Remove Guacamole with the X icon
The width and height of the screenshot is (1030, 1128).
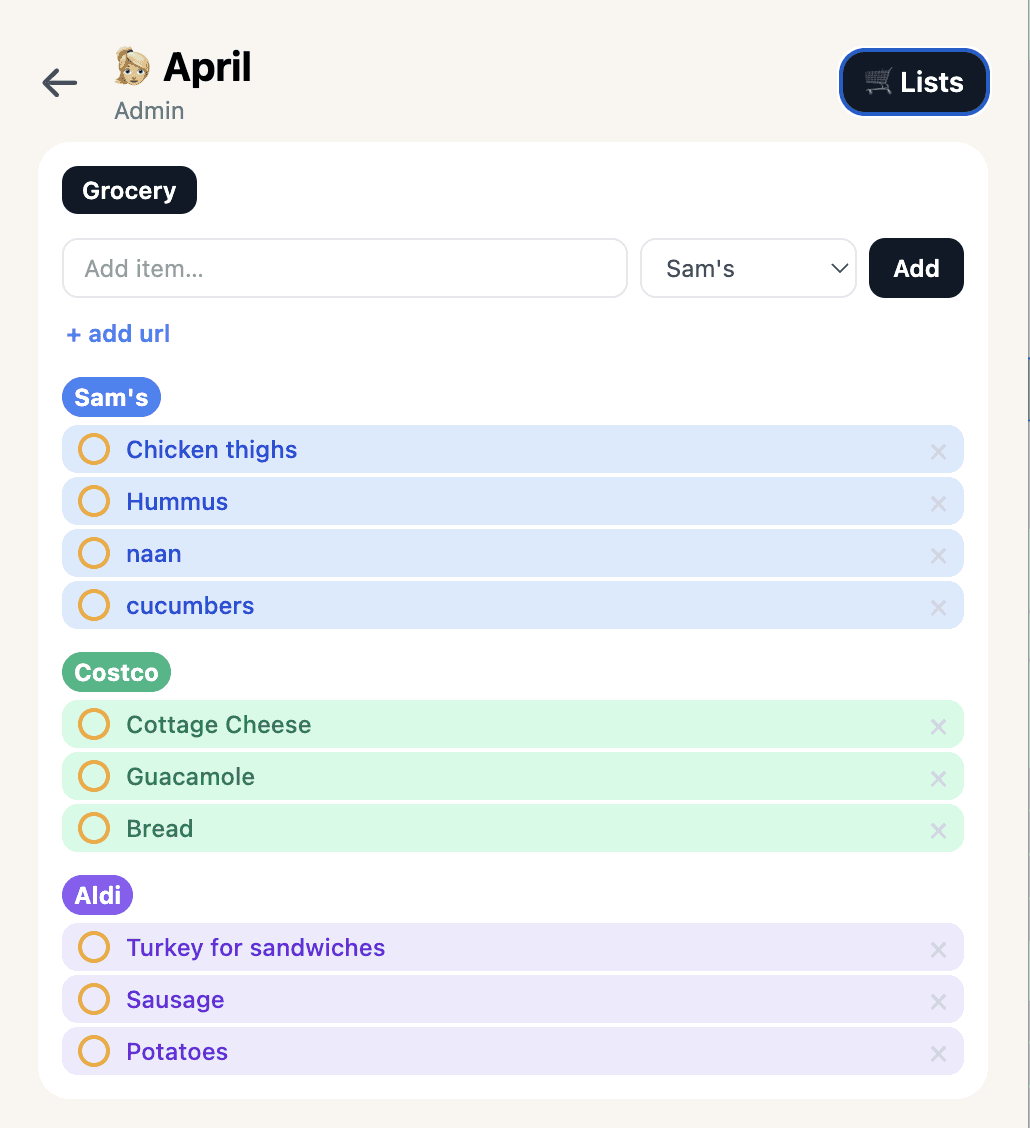pyautogui.click(x=938, y=778)
